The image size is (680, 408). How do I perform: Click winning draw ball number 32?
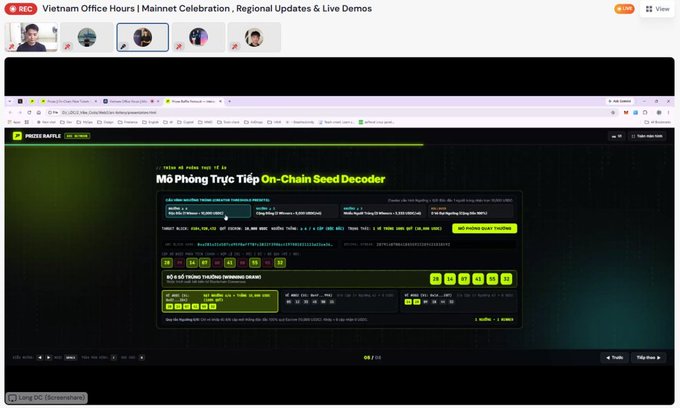point(507,279)
